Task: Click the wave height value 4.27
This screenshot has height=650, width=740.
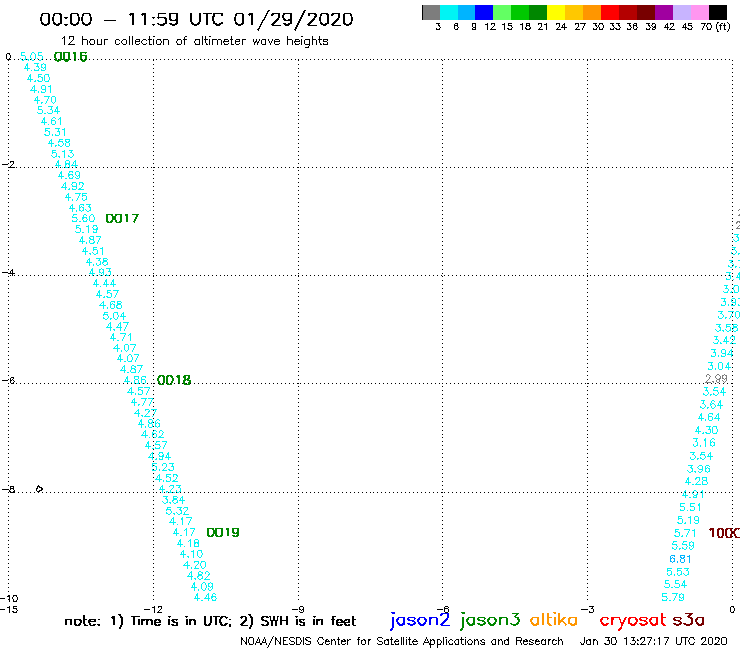Action: 145,413
